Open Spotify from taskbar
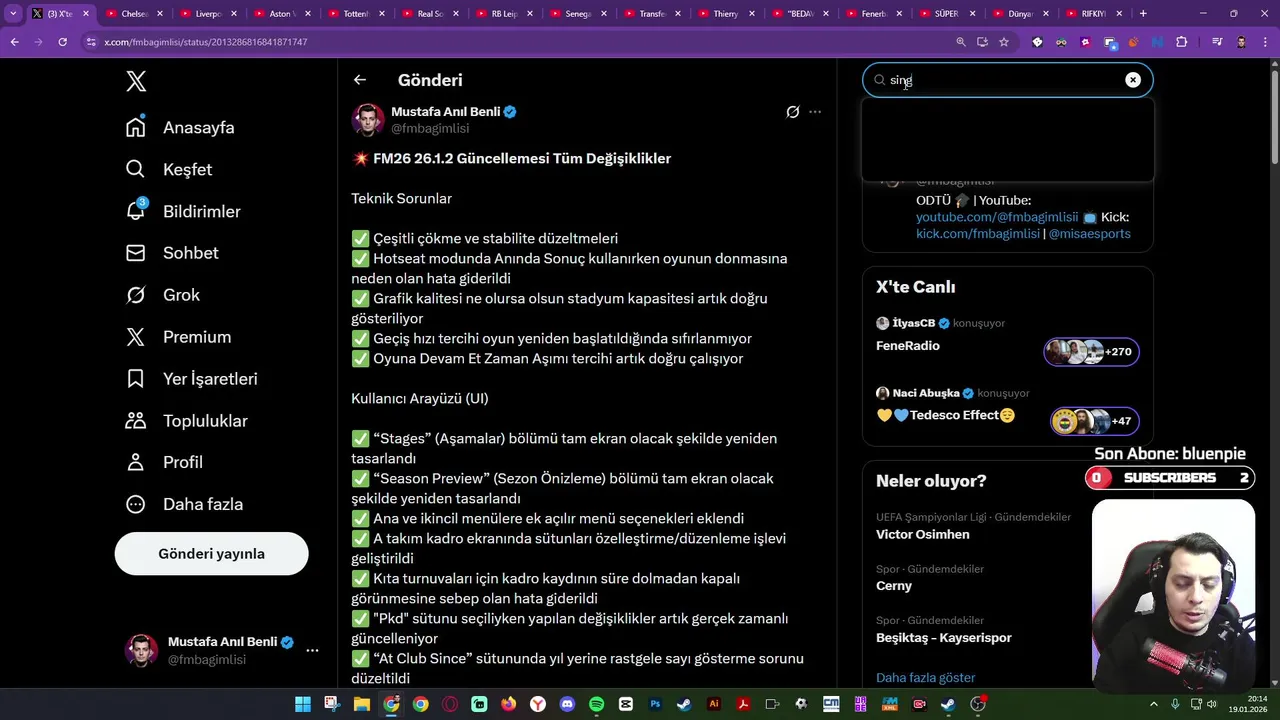Screen dimensions: 1280x720 597,704
